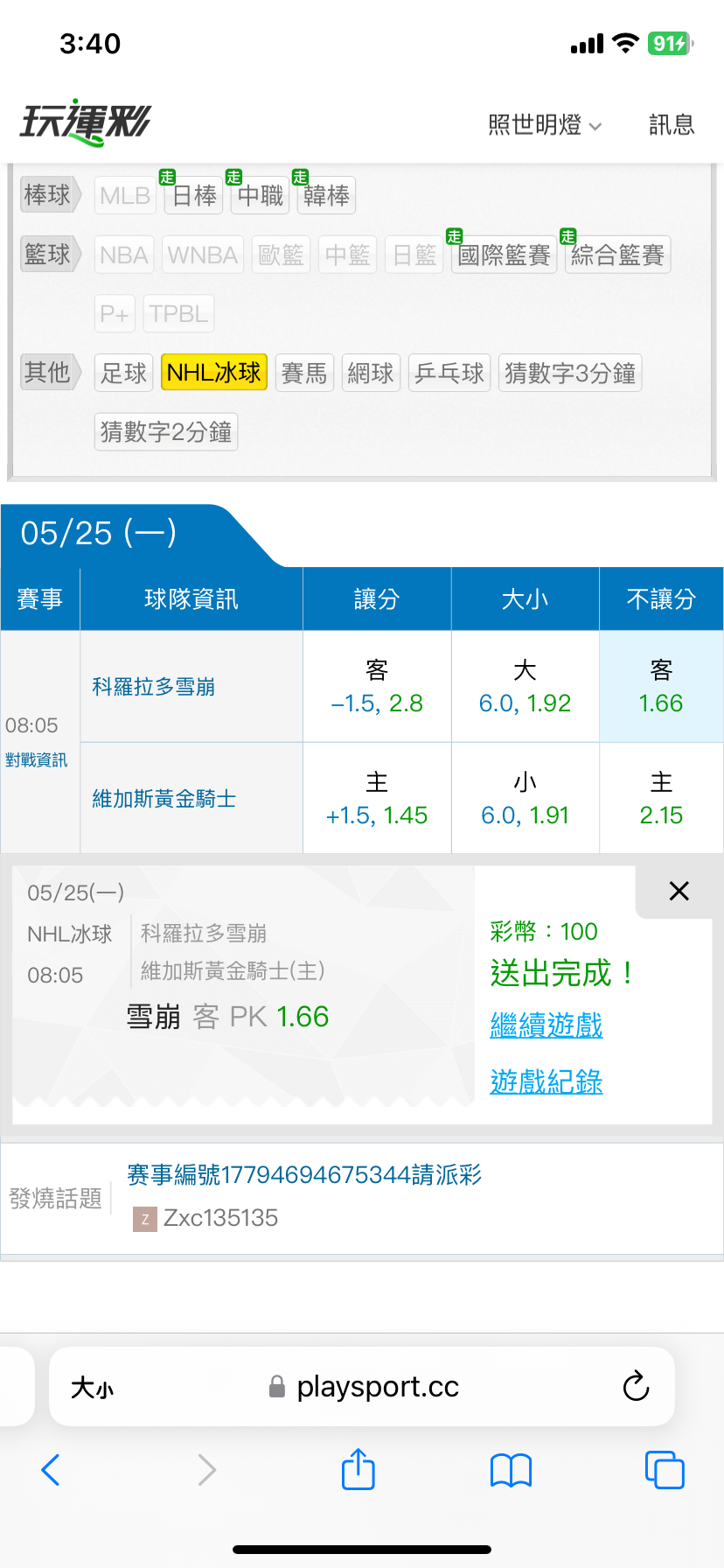Reload the page with the refresh icon
Viewport: 724px width, 1568px height.
coord(636,1386)
